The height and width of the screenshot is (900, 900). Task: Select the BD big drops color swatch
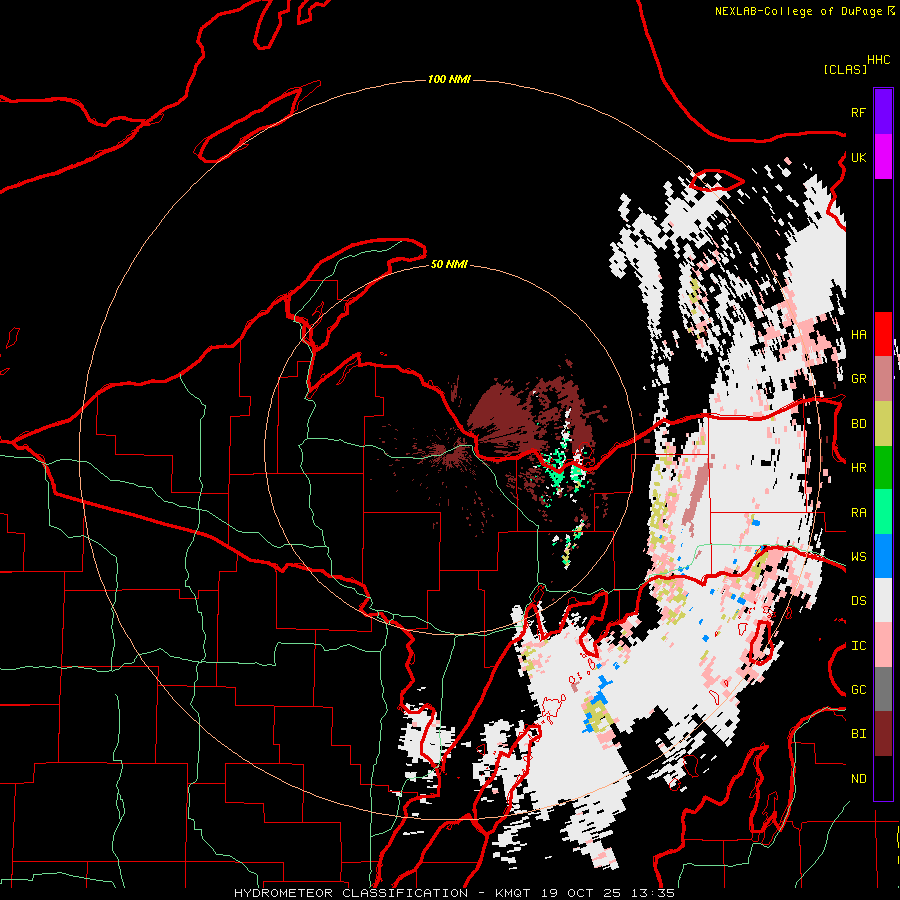pyautogui.click(x=883, y=423)
